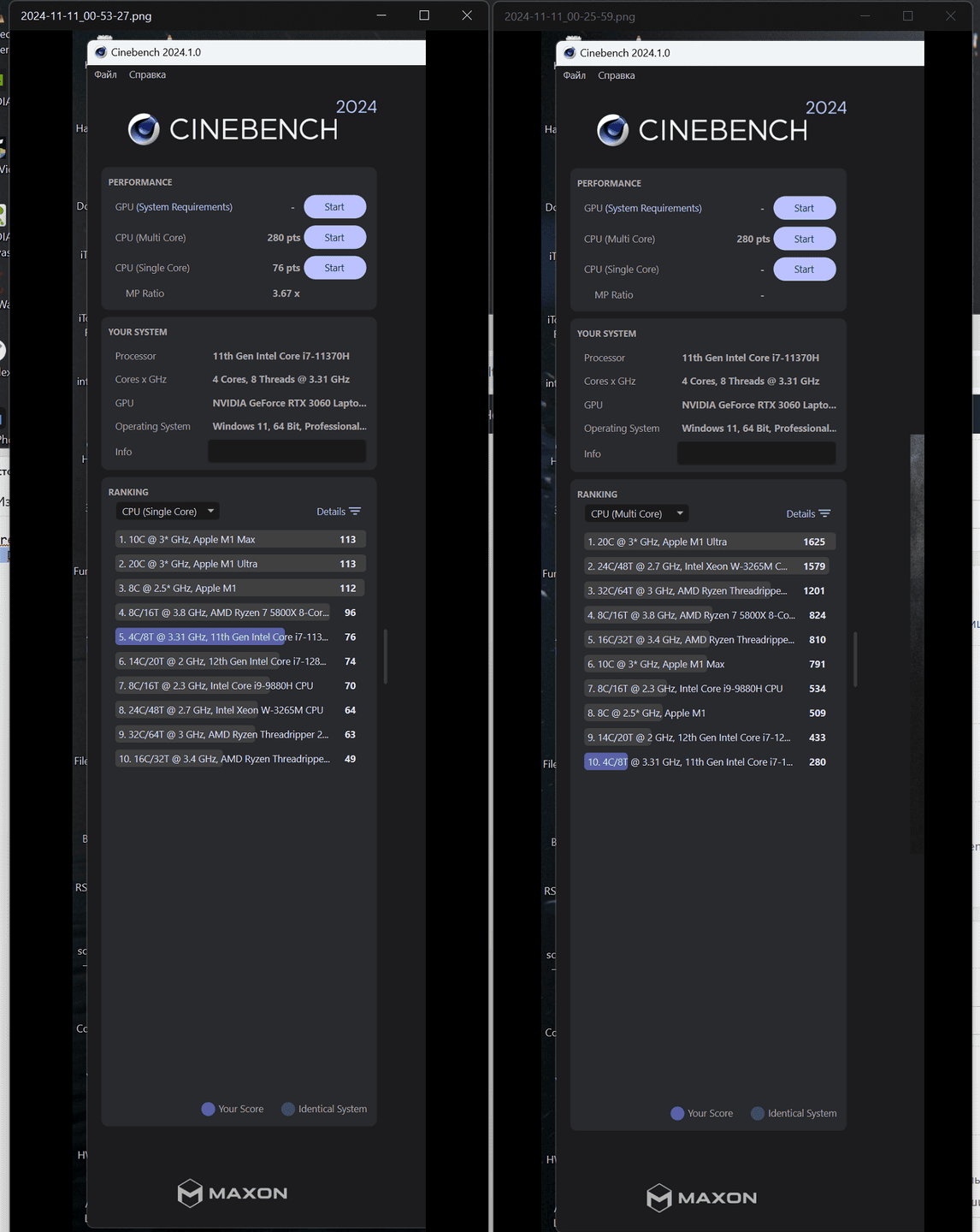Select 8C Apple M1 row scoring 112

(240, 589)
